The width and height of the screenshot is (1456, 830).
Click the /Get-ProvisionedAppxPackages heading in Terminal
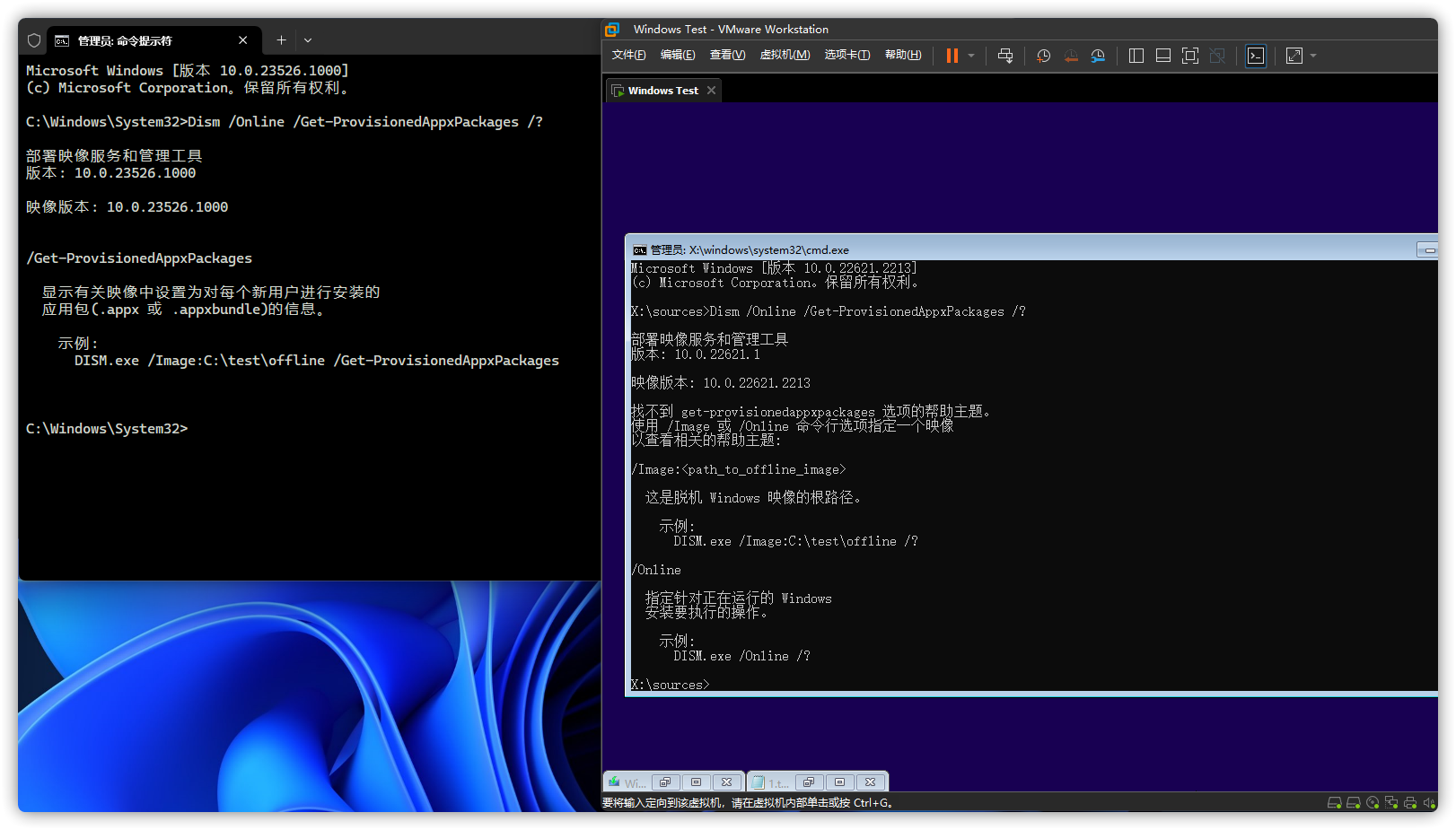point(139,258)
